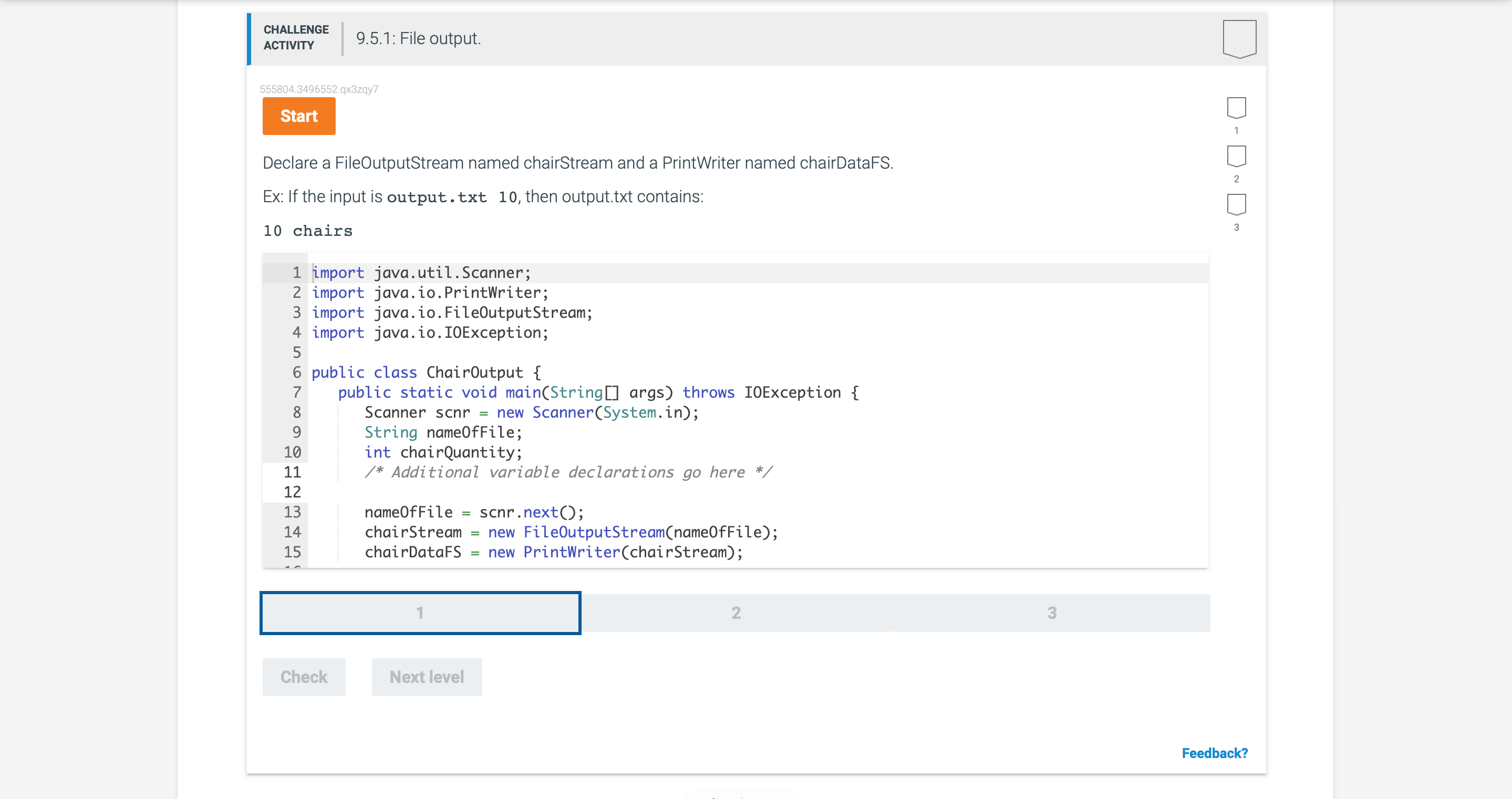Switch to challenge step tab 1
Viewport: 1512px width, 799px height.
(x=420, y=613)
